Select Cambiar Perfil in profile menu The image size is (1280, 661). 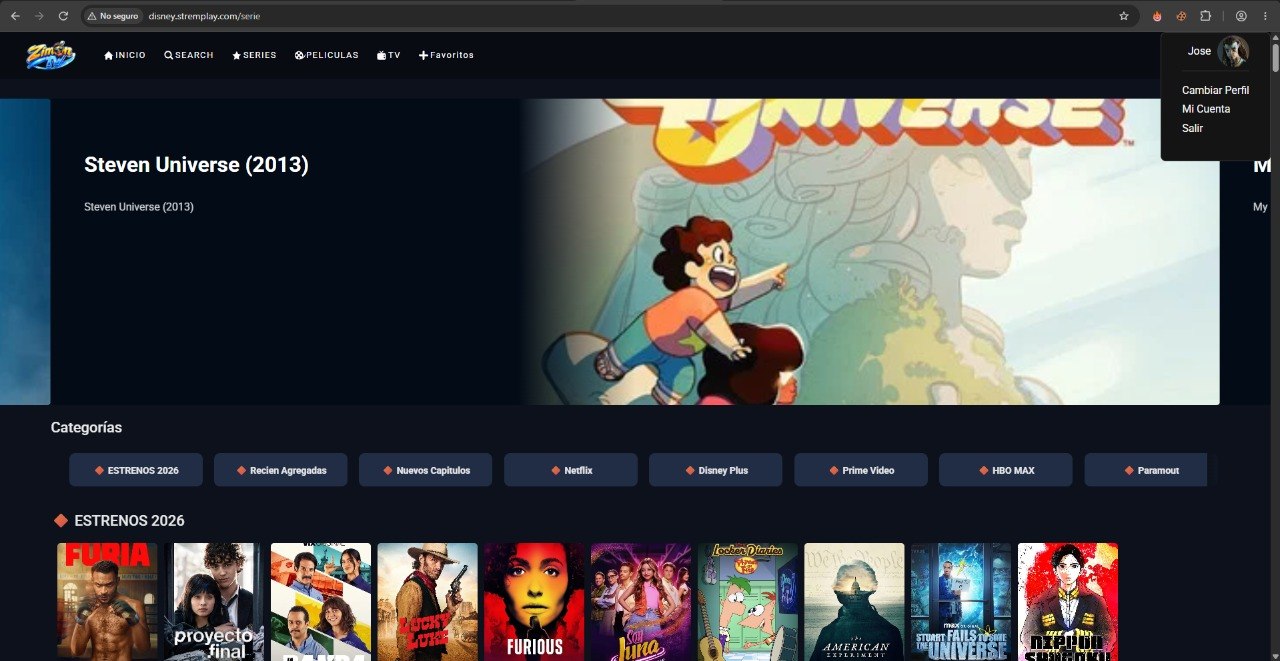[1215, 90]
